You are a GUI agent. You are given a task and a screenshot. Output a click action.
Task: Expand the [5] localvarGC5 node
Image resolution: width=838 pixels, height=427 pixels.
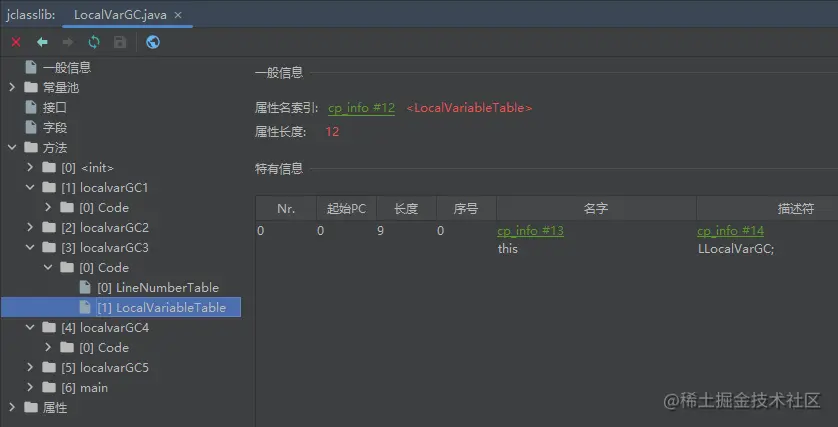pyautogui.click(x=30, y=368)
